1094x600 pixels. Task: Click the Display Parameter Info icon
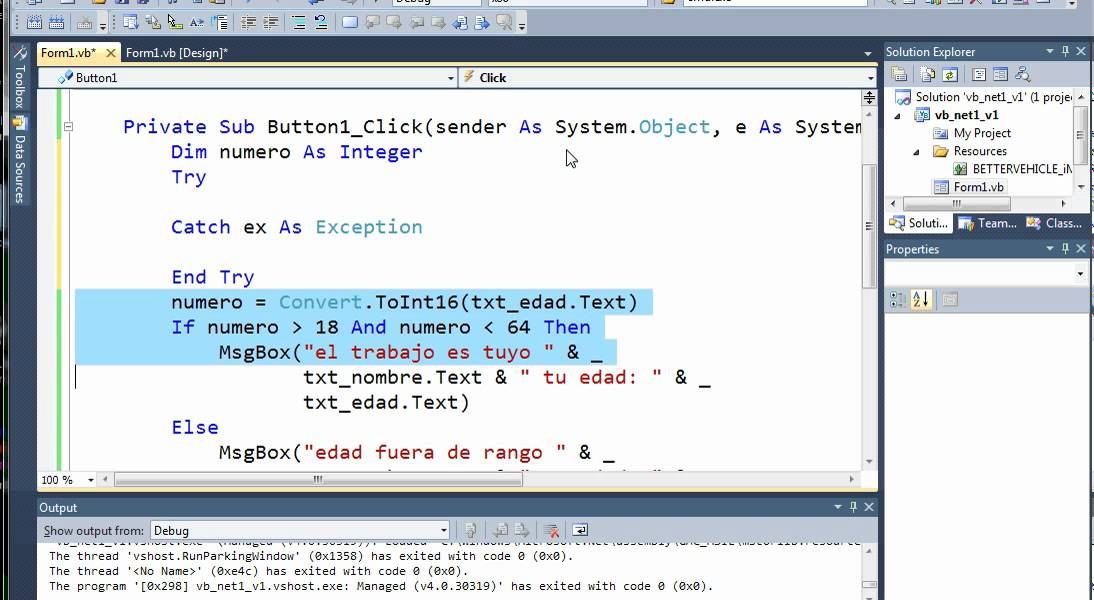(152, 23)
